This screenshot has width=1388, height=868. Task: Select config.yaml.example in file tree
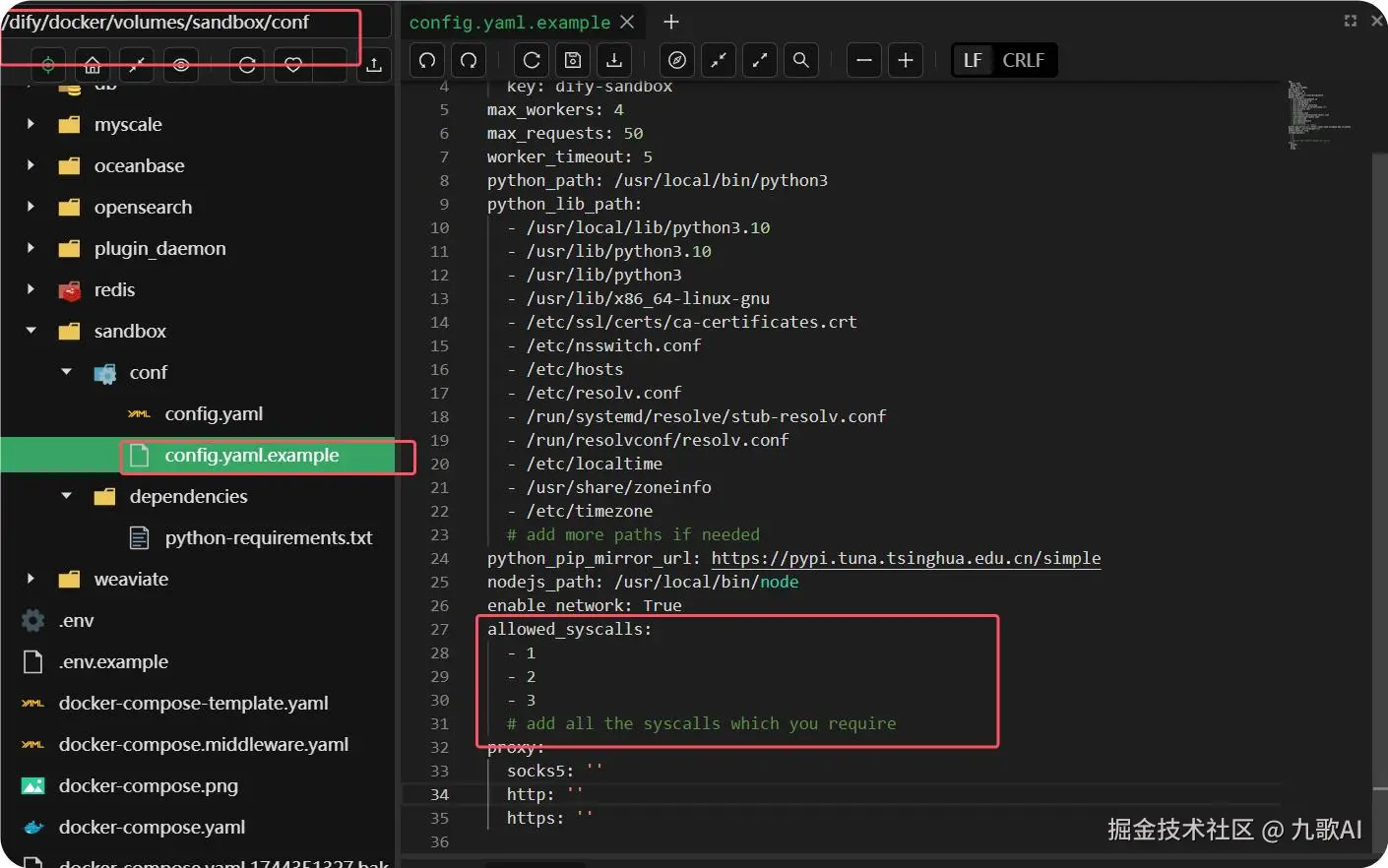[252, 455]
